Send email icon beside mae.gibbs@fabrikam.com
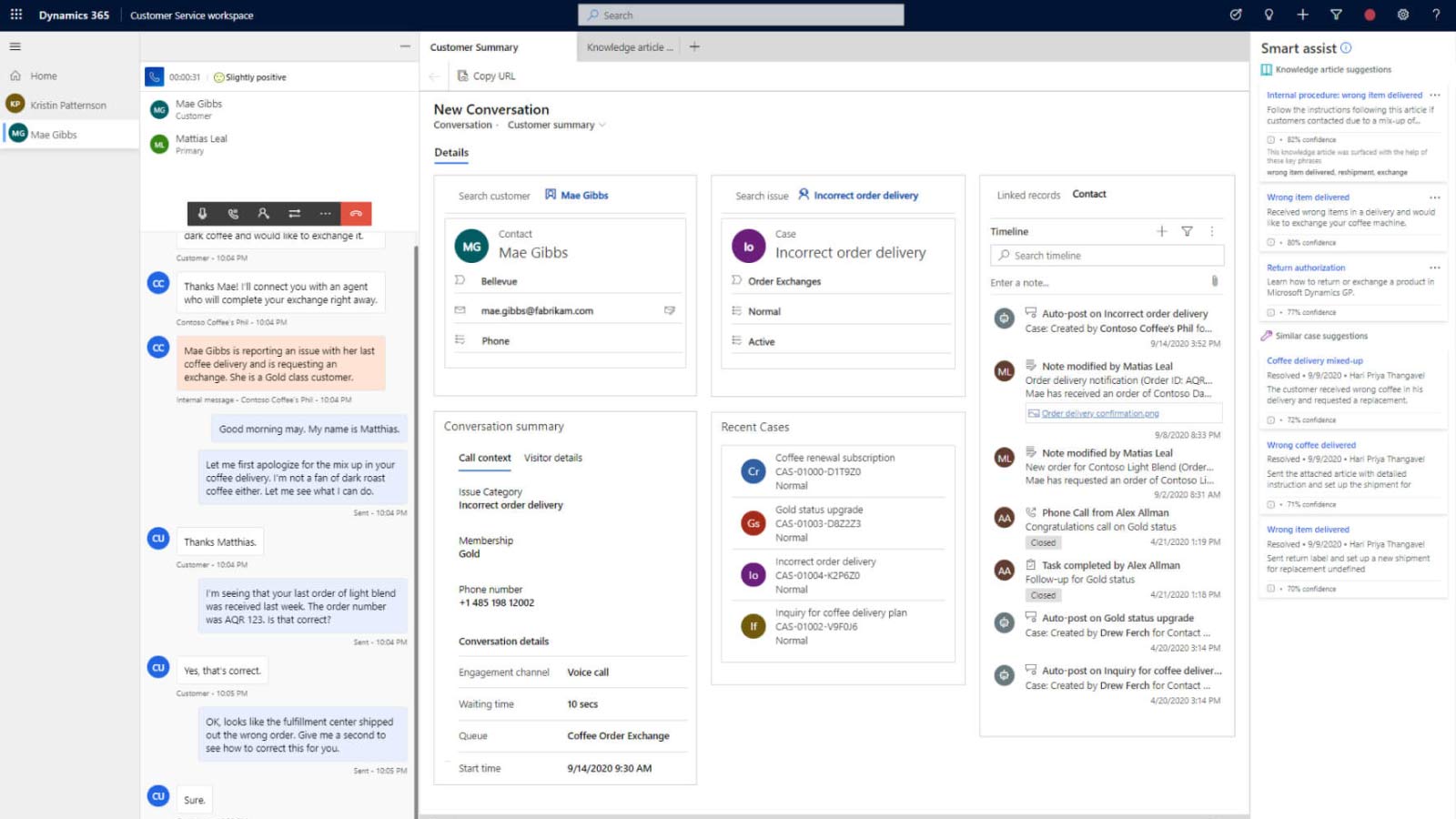Image resolution: width=1456 pixels, height=819 pixels. click(670, 310)
